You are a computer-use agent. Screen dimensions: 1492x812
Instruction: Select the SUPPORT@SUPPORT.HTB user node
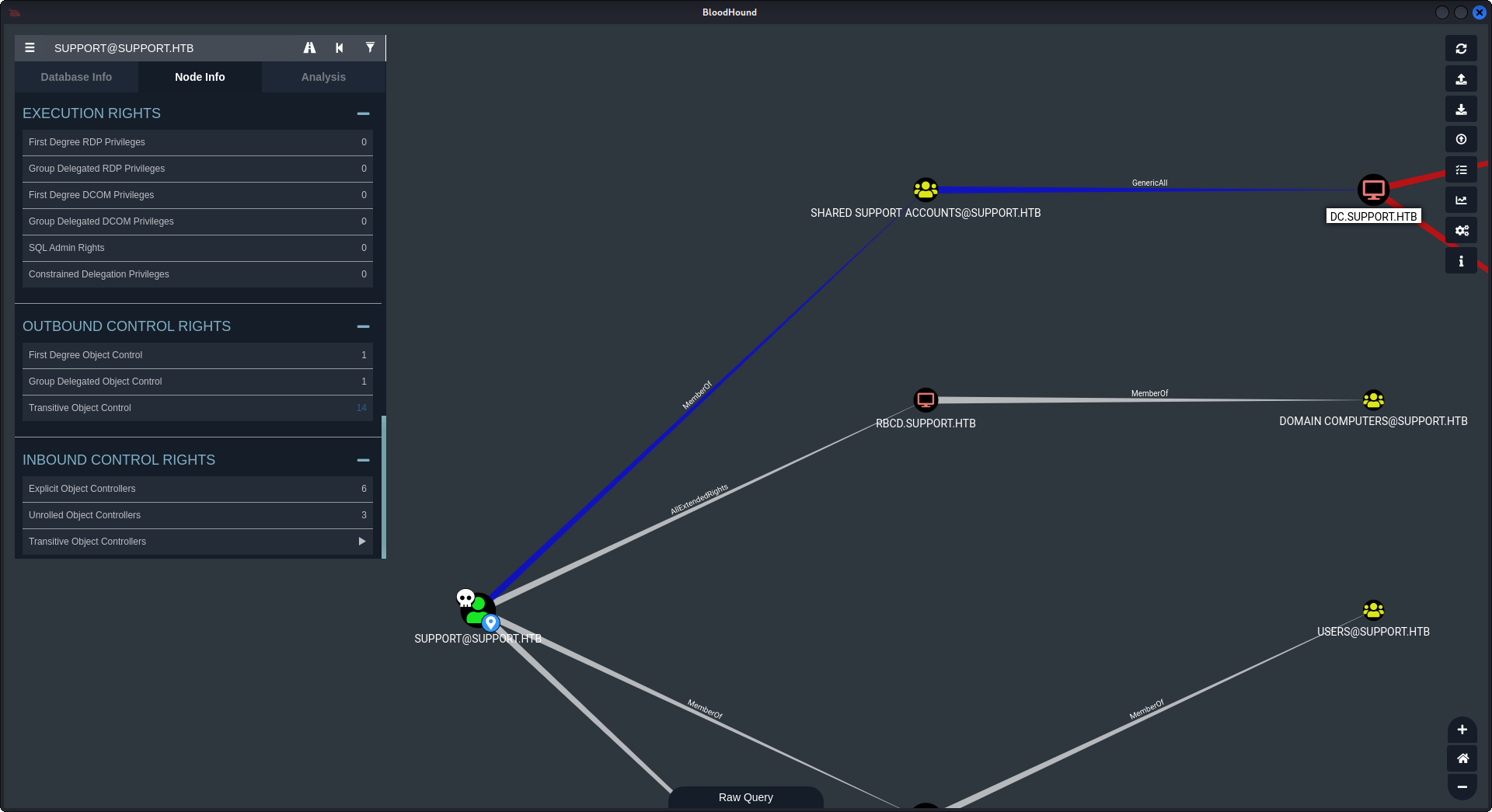[478, 610]
